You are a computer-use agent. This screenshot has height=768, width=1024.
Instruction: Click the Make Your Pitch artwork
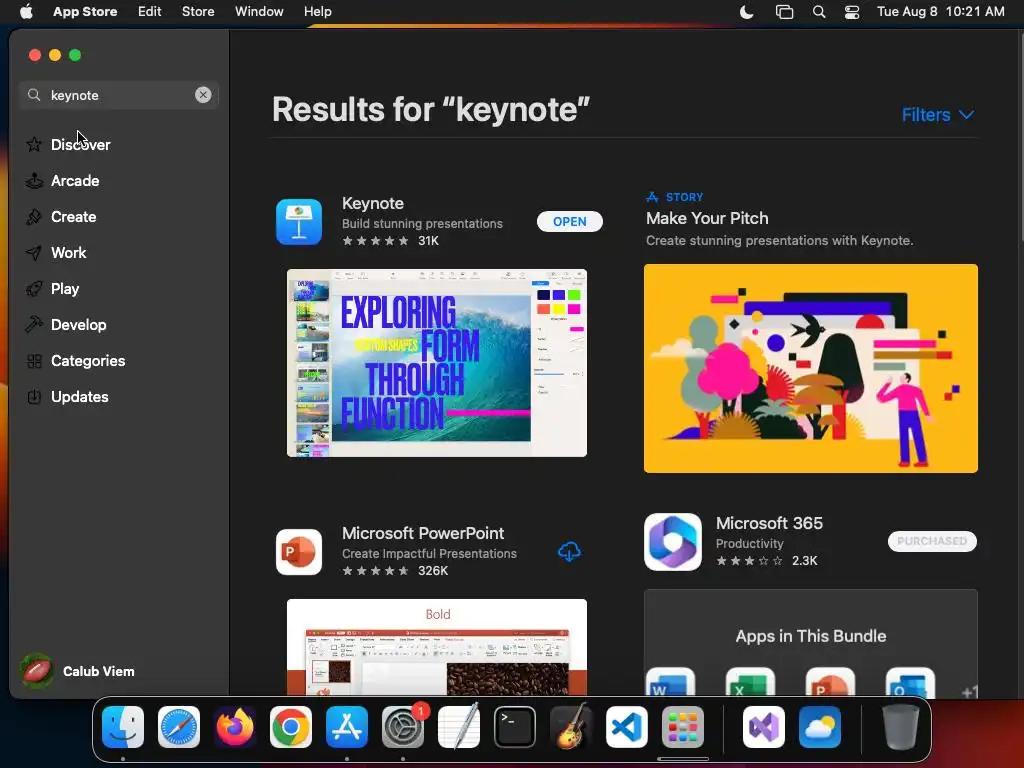pos(810,368)
